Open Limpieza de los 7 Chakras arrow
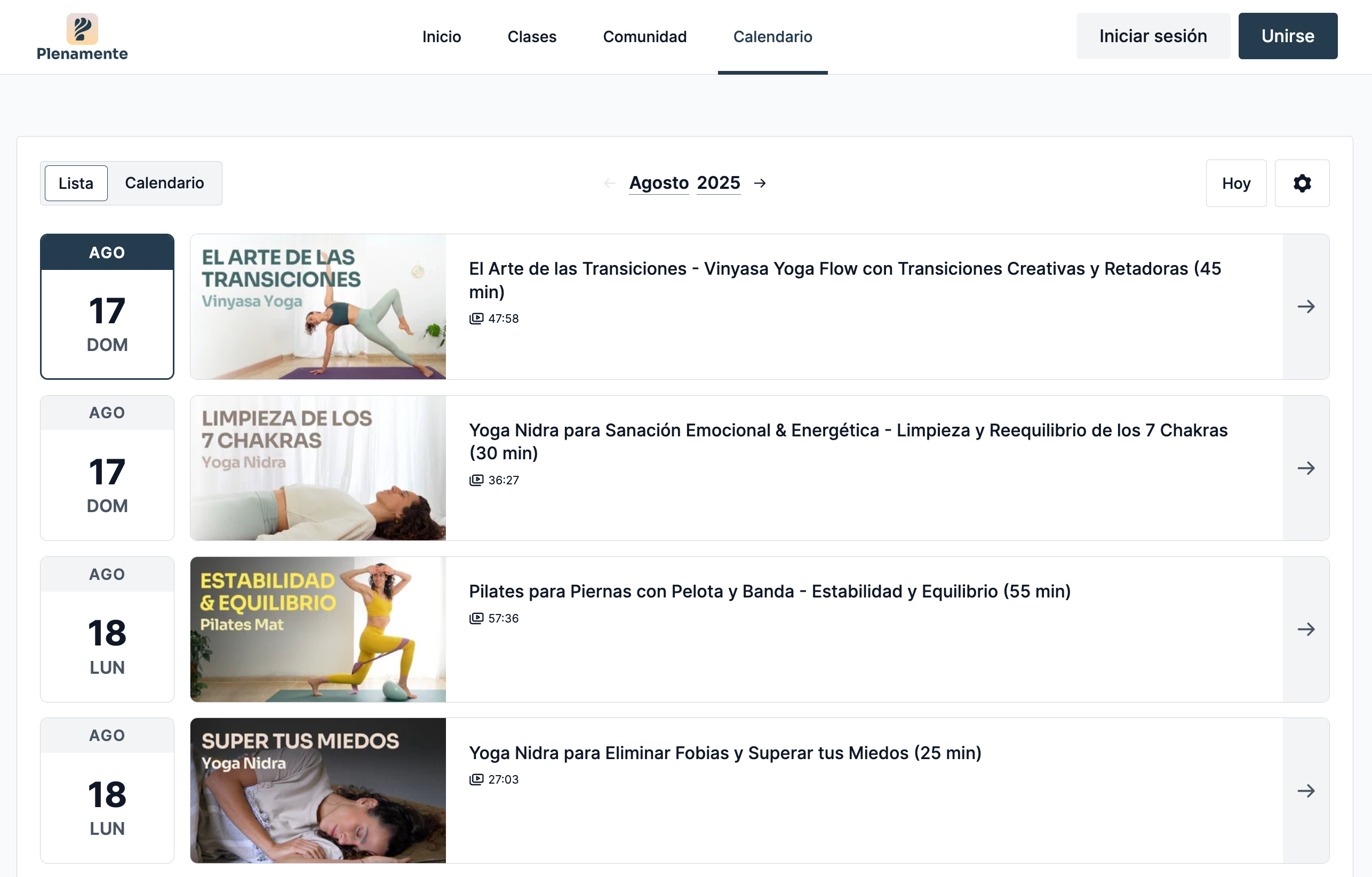The image size is (1372, 877). click(x=1305, y=468)
